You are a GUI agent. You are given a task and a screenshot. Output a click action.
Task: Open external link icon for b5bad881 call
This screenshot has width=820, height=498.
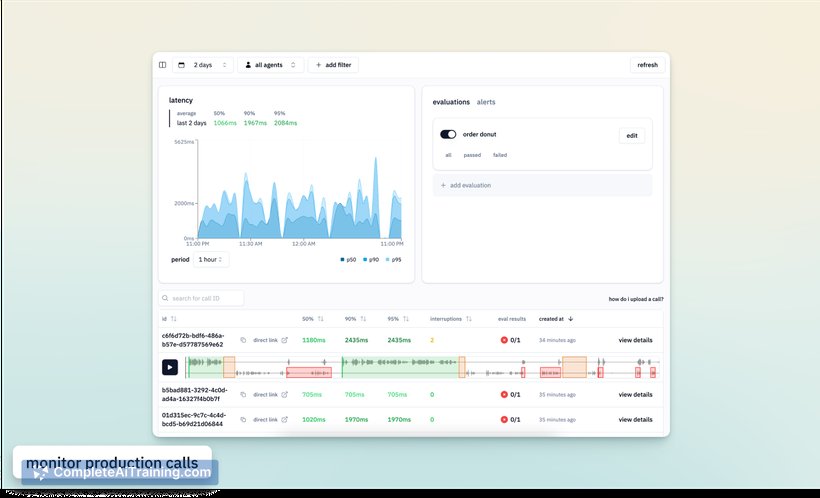click(x=284, y=394)
